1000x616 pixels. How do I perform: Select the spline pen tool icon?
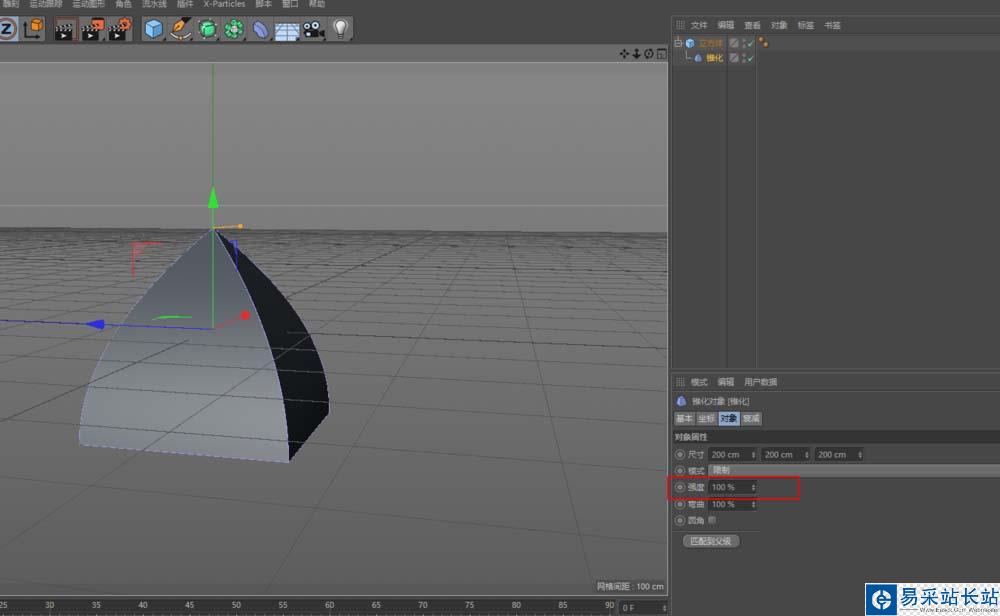tap(180, 29)
